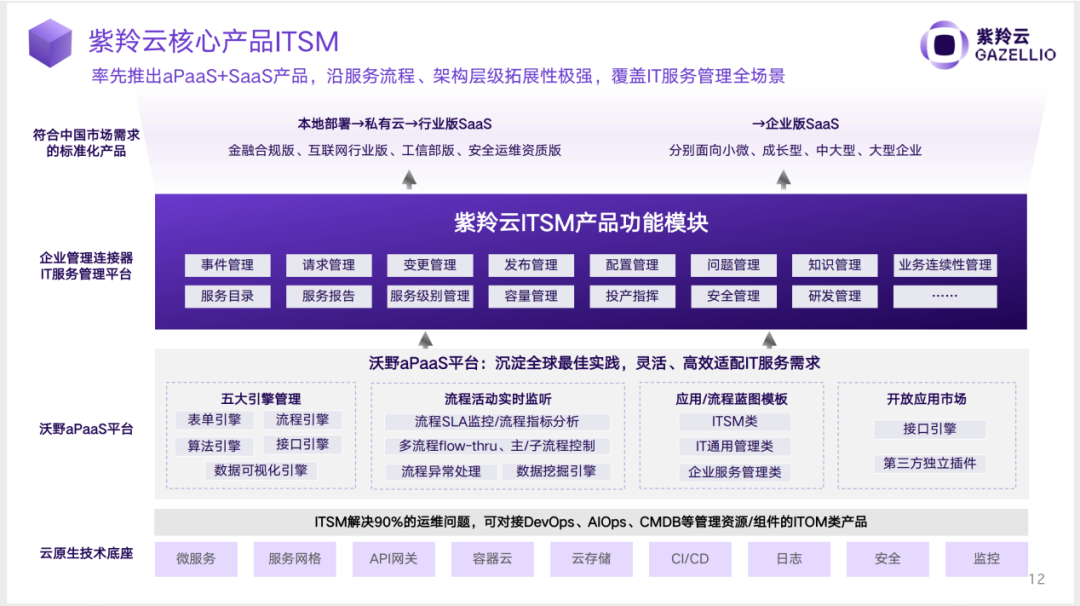Click the 数据可视化引擎 box
Viewport: 1080px width, 606px height.
click(x=261, y=470)
